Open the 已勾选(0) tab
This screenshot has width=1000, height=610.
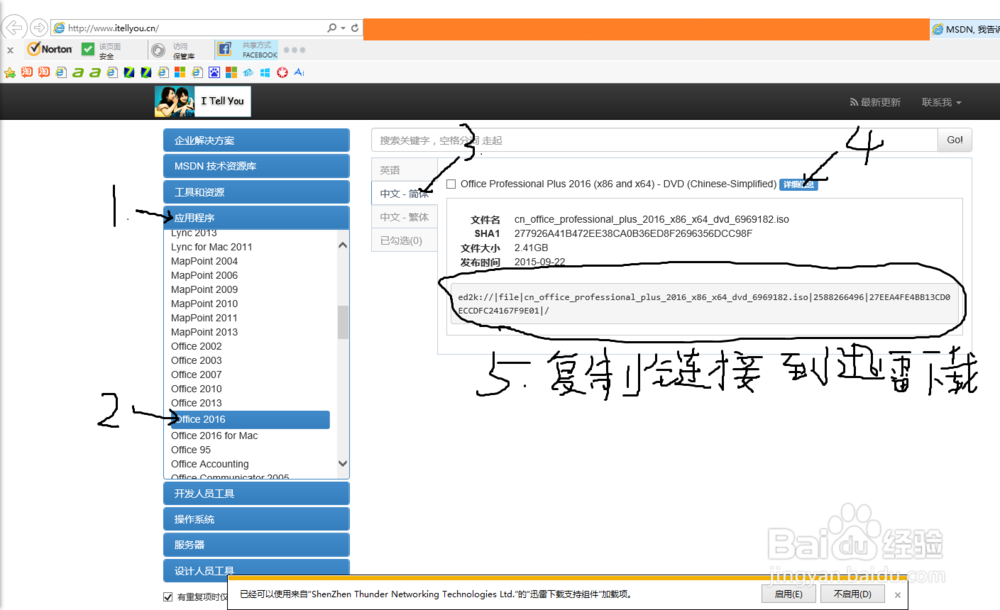[404, 241]
